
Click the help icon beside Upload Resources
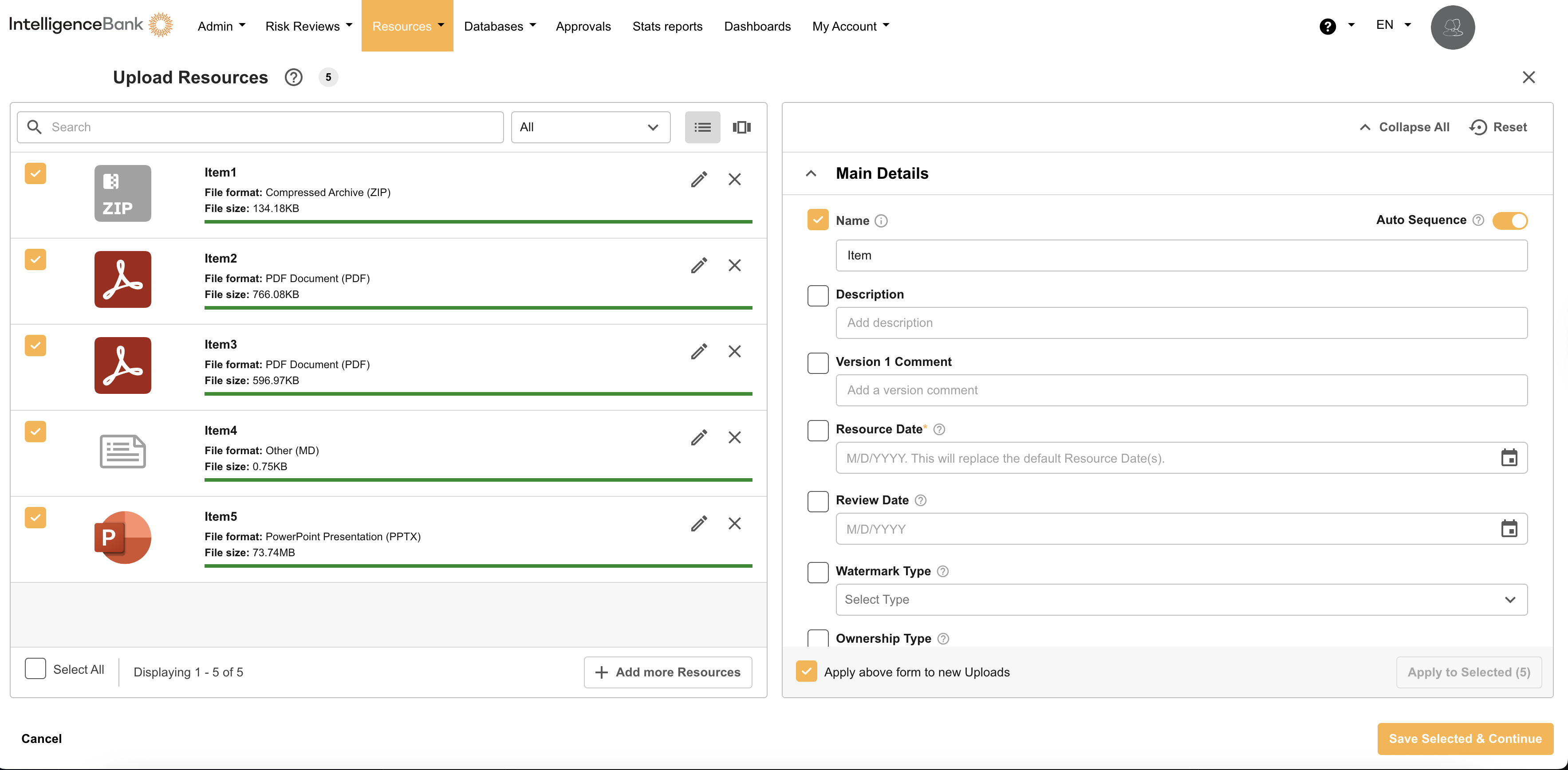[x=293, y=77]
